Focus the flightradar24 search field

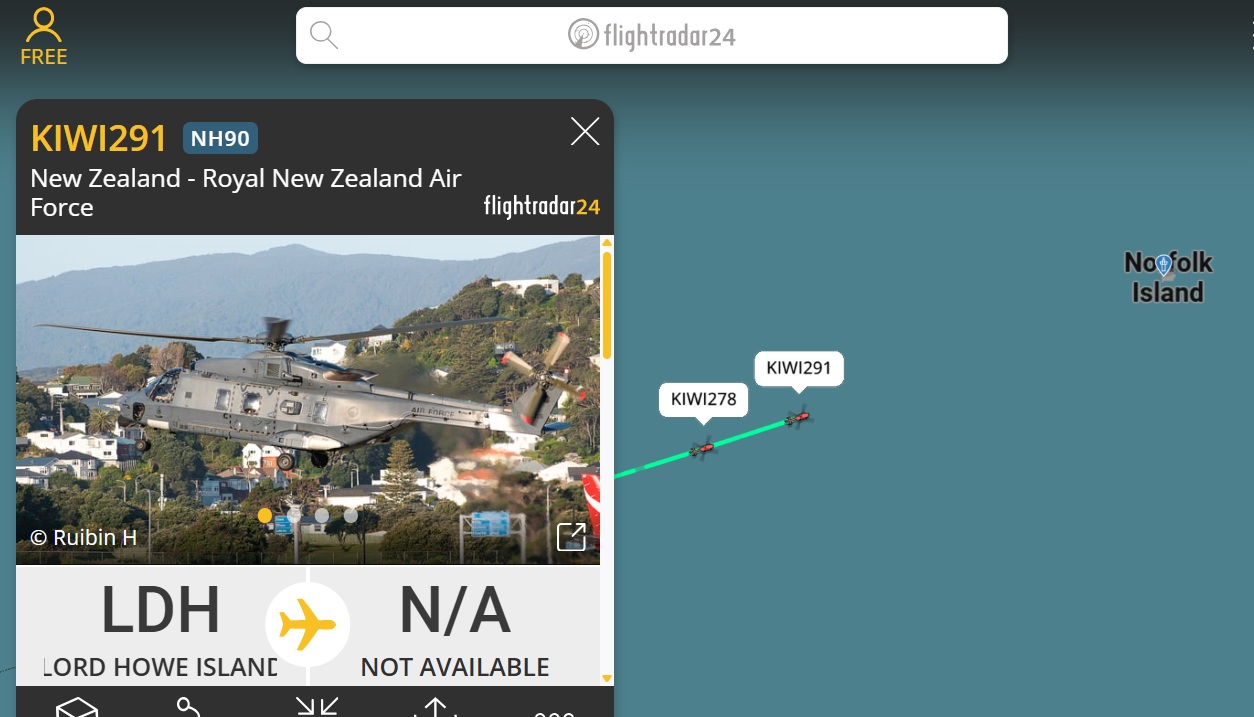tap(652, 36)
